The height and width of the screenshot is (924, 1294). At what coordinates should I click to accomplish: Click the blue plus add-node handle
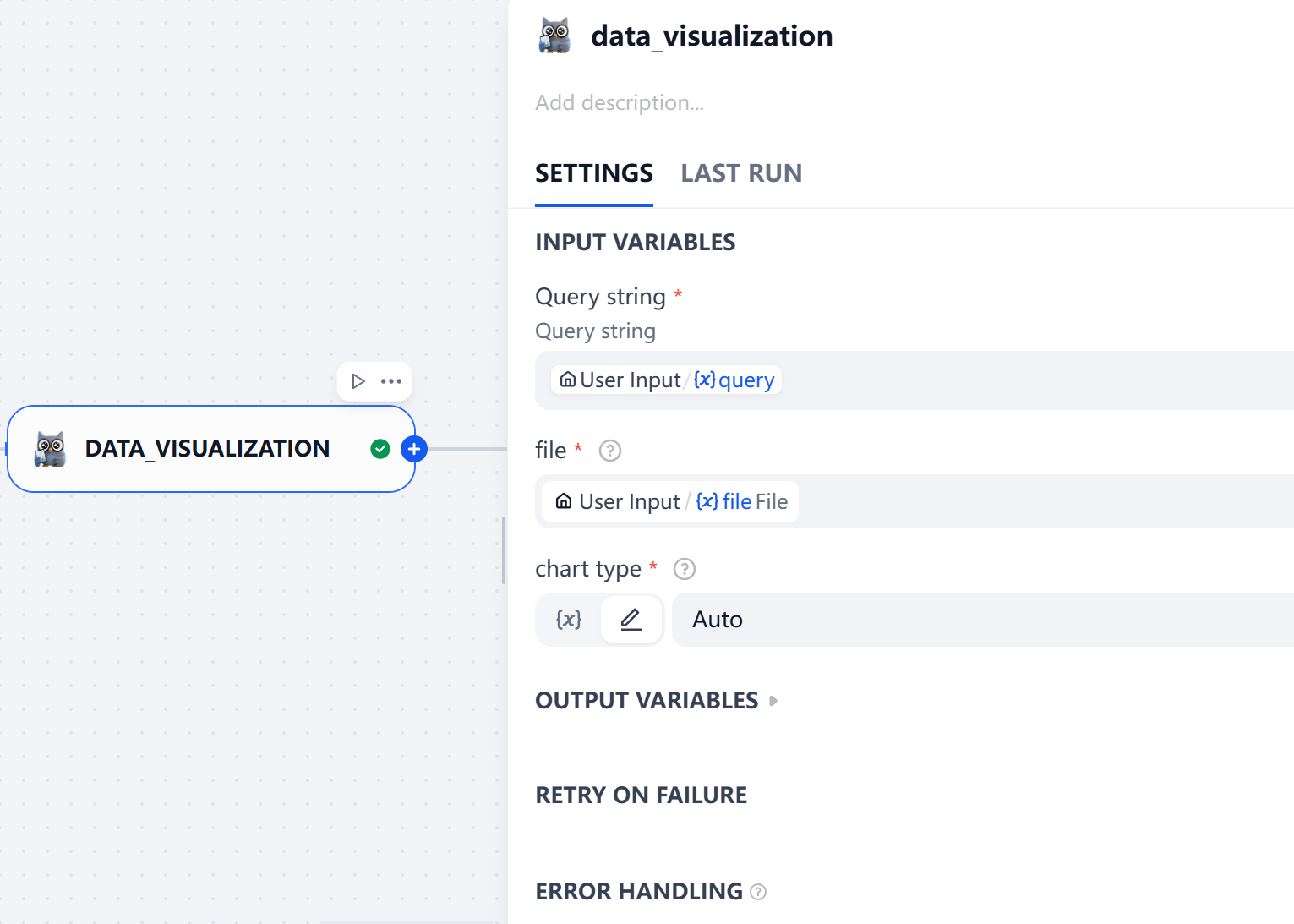click(414, 449)
